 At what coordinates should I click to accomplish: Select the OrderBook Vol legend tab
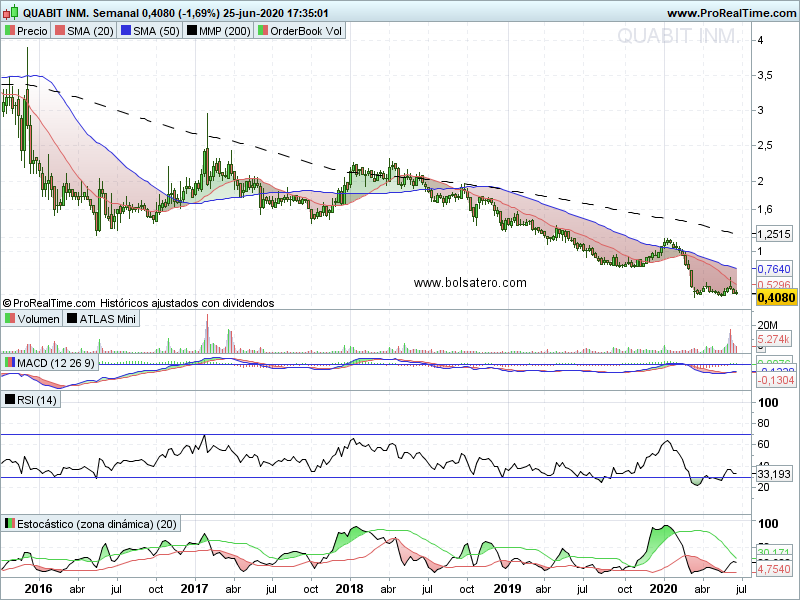pyautogui.click(x=300, y=31)
